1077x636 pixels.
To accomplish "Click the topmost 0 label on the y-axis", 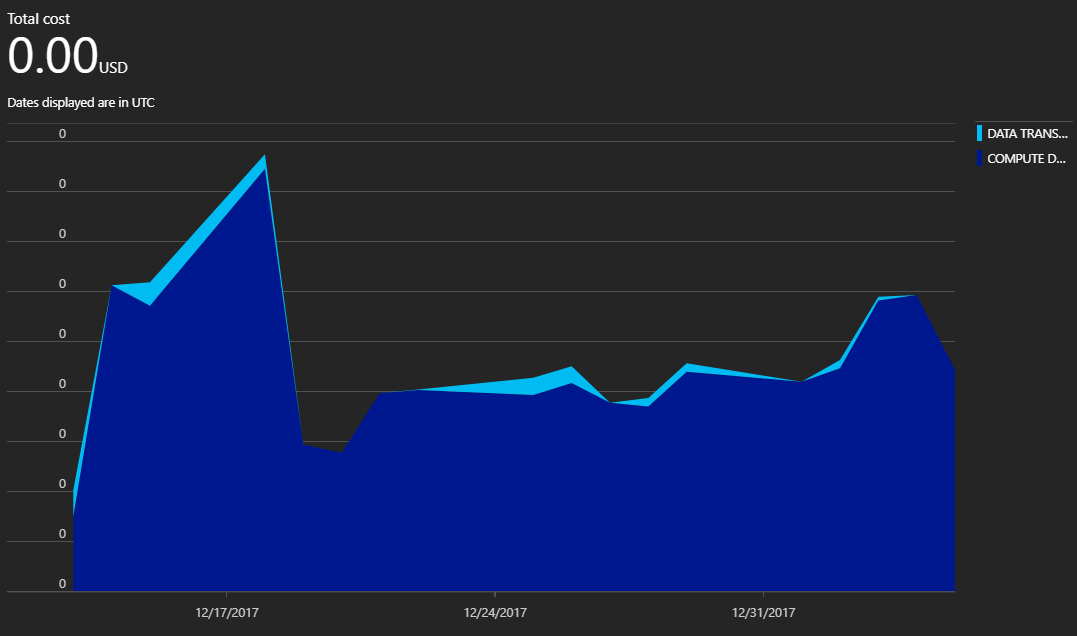I will [x=63, y=133].
